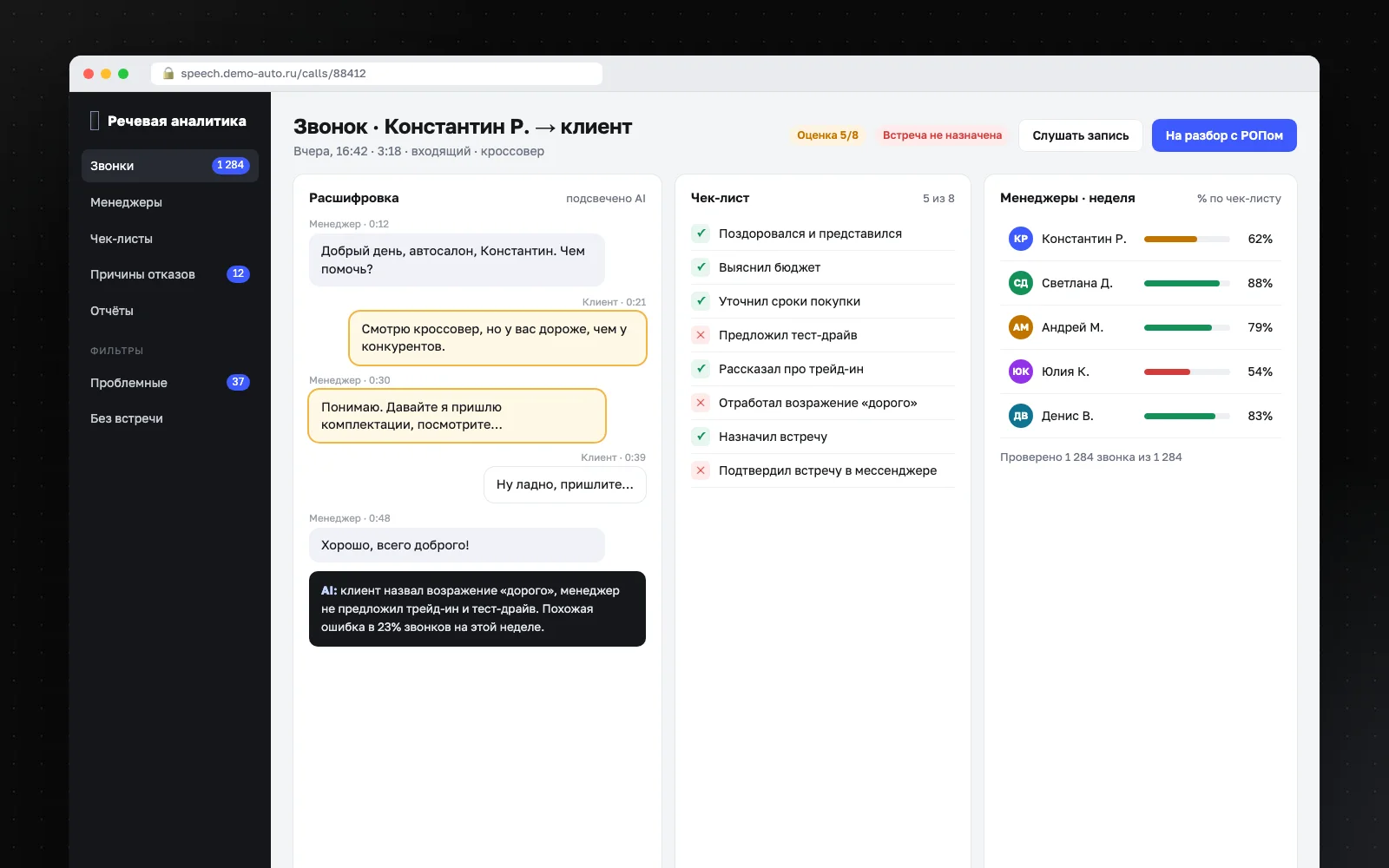Go to Чек-листы in the sidebar
The height and width of the screenshot is (868, 1389).
(x=170, y=239)
